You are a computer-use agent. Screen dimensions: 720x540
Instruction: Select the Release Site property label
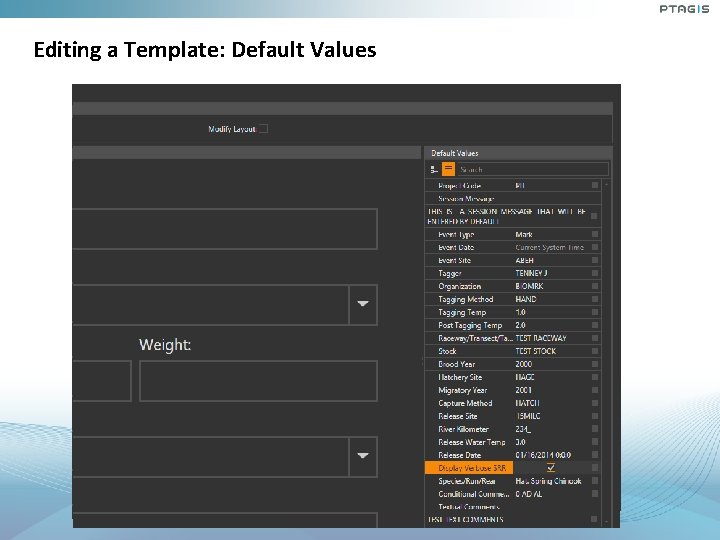[458, 416]
